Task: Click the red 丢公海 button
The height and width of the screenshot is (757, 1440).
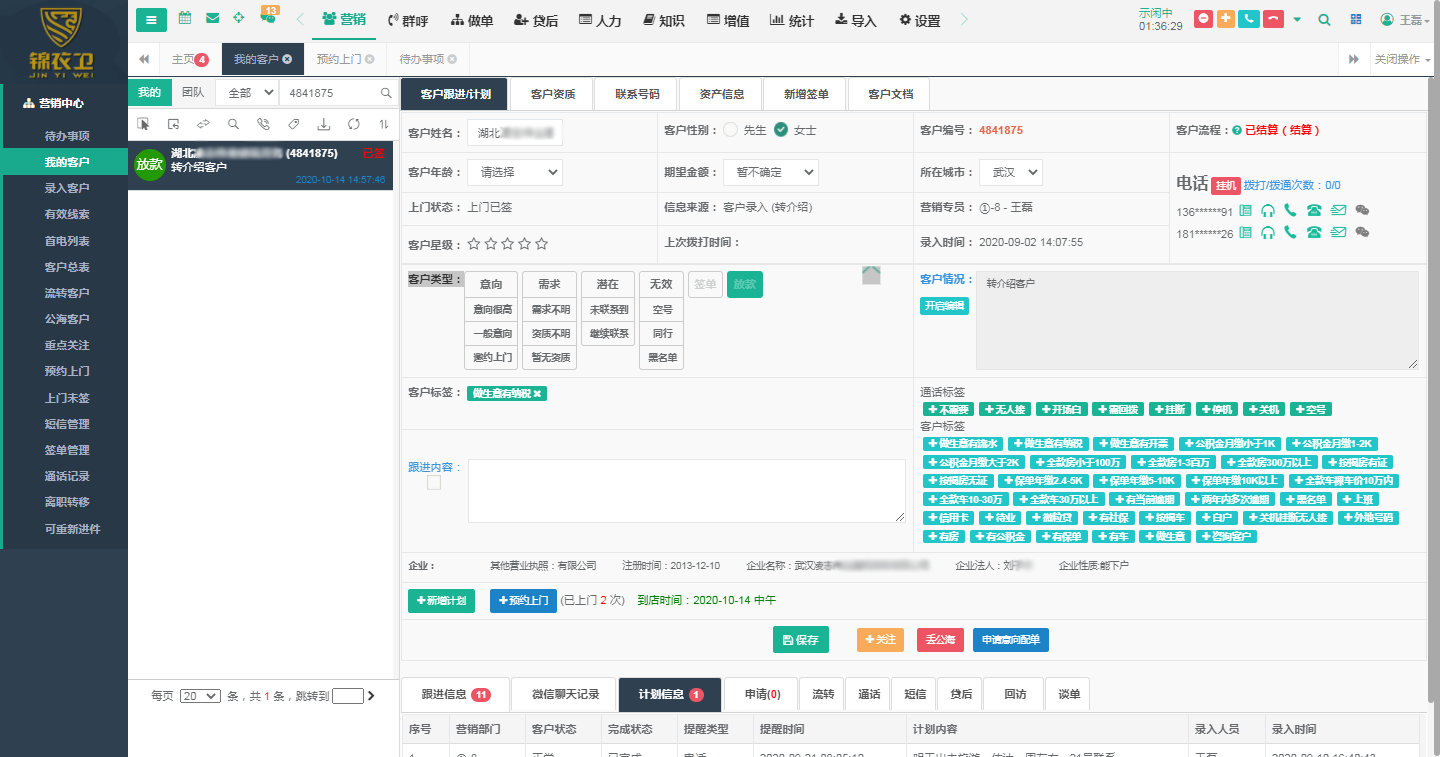Action: point(940,640)
